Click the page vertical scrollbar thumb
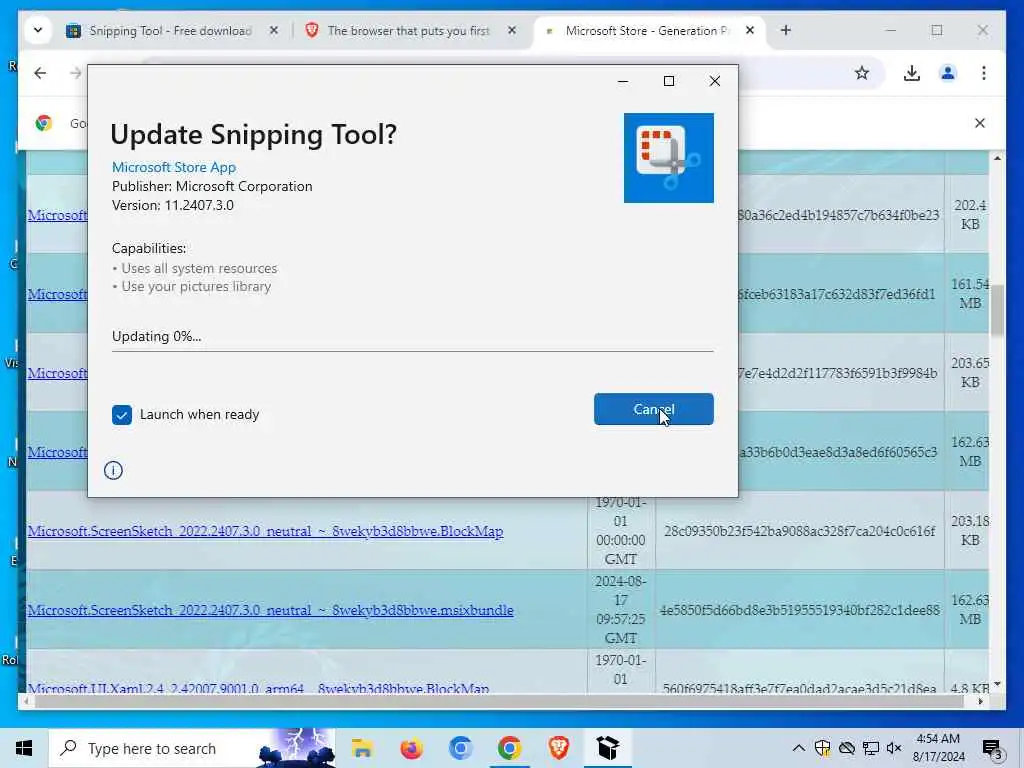 pyautogui.click(x=997, y=310)
